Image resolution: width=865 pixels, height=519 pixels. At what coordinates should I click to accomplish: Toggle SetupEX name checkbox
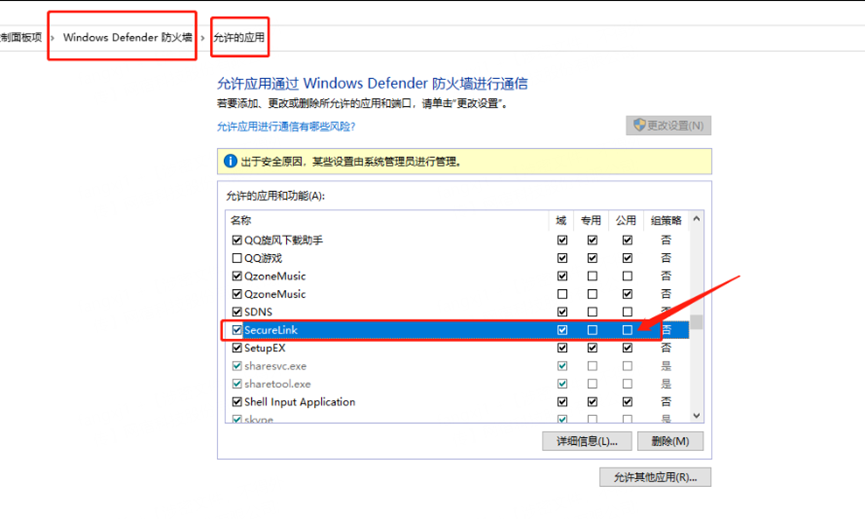coord(237,347)
